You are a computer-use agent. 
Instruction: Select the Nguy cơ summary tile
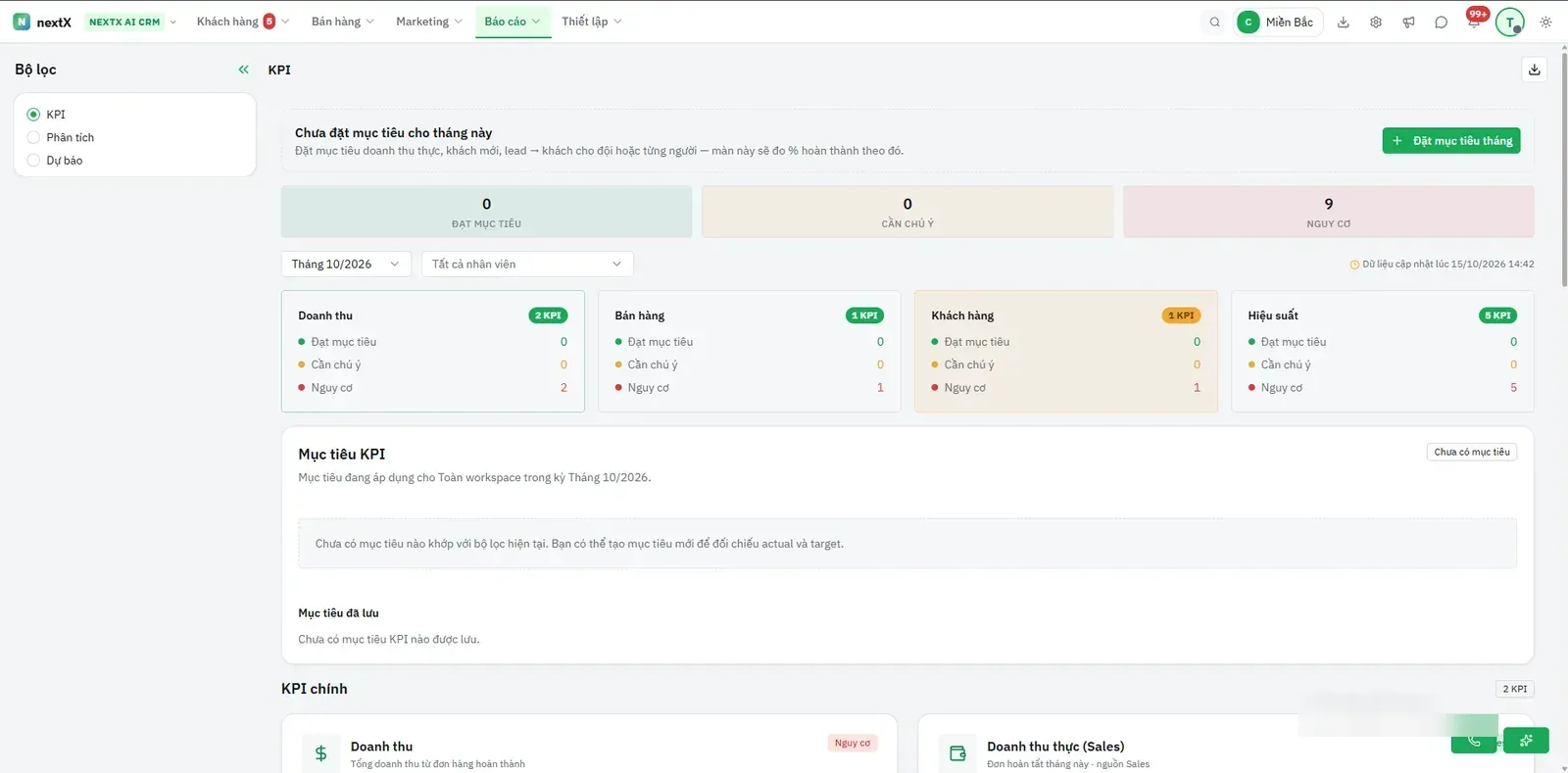[1328, 212]
